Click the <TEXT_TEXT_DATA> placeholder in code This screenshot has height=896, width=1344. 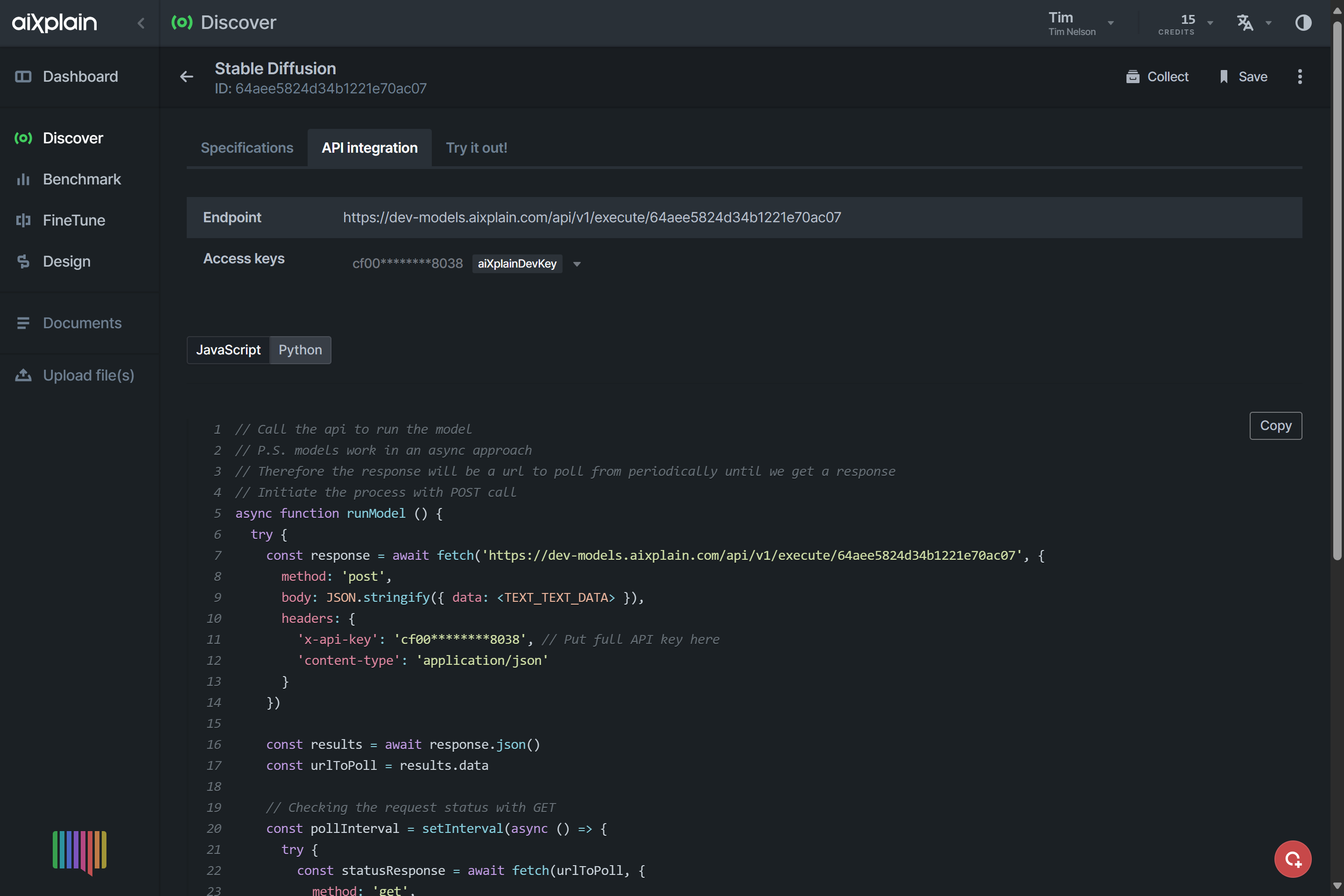(556, 598)
